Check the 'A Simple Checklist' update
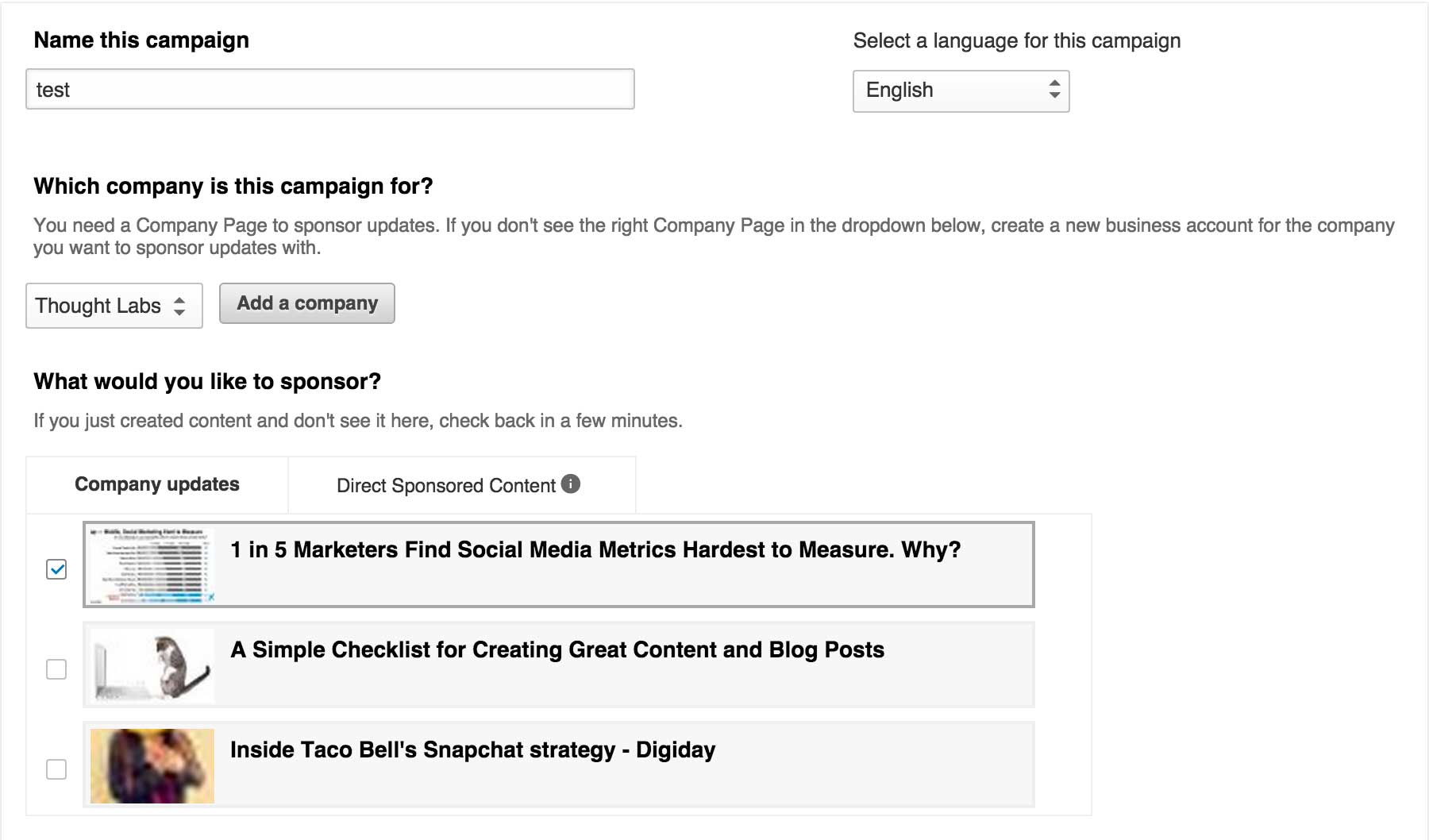This screenshot has height=840, width=1429. (56, 671)
